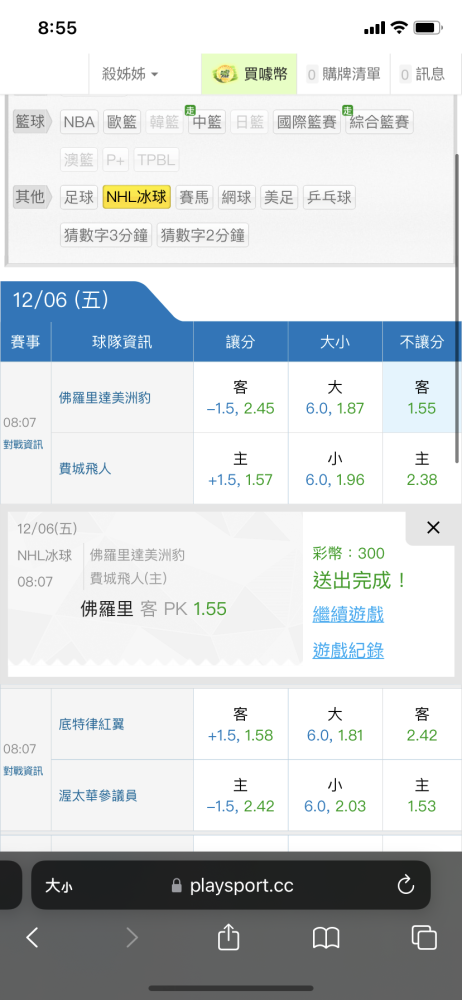Select the 中籃 league filter
This screenshot has height=1000, width=462.
[x=207, y=122]
